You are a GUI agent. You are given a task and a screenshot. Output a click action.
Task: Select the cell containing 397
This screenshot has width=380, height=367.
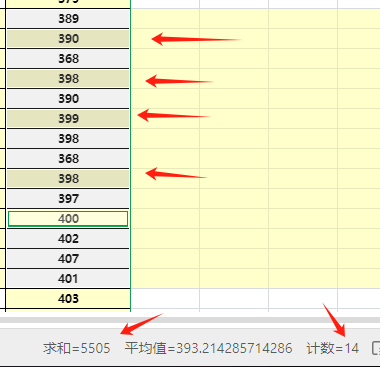68,199
